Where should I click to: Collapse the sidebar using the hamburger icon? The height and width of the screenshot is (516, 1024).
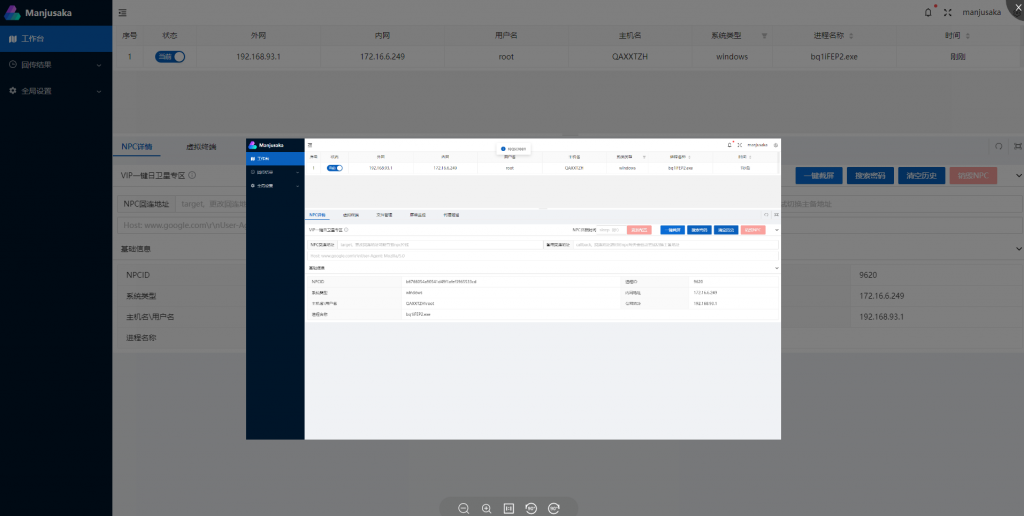click(122, 13)
